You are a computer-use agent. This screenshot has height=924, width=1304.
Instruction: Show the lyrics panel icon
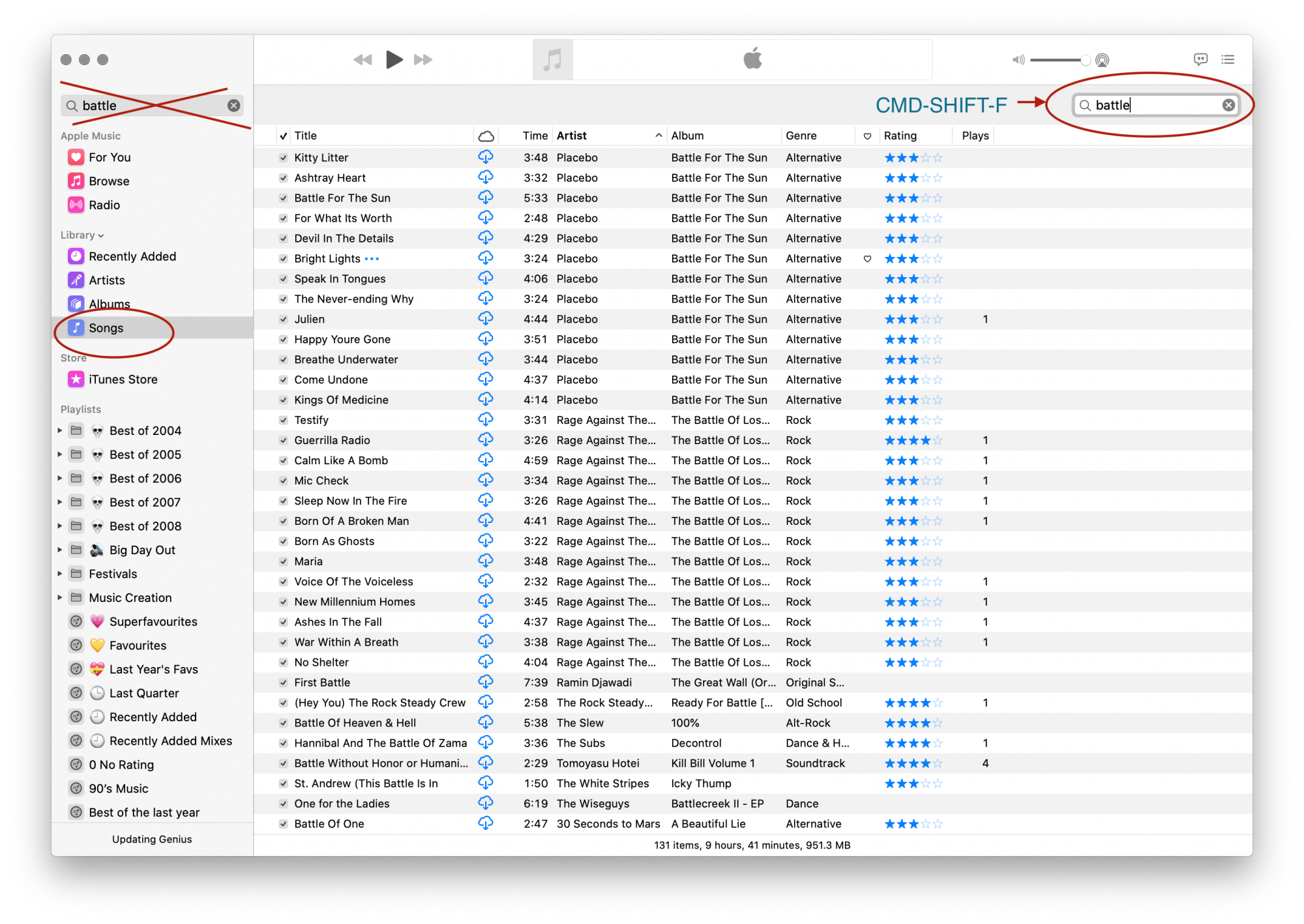coord(1200,59)
